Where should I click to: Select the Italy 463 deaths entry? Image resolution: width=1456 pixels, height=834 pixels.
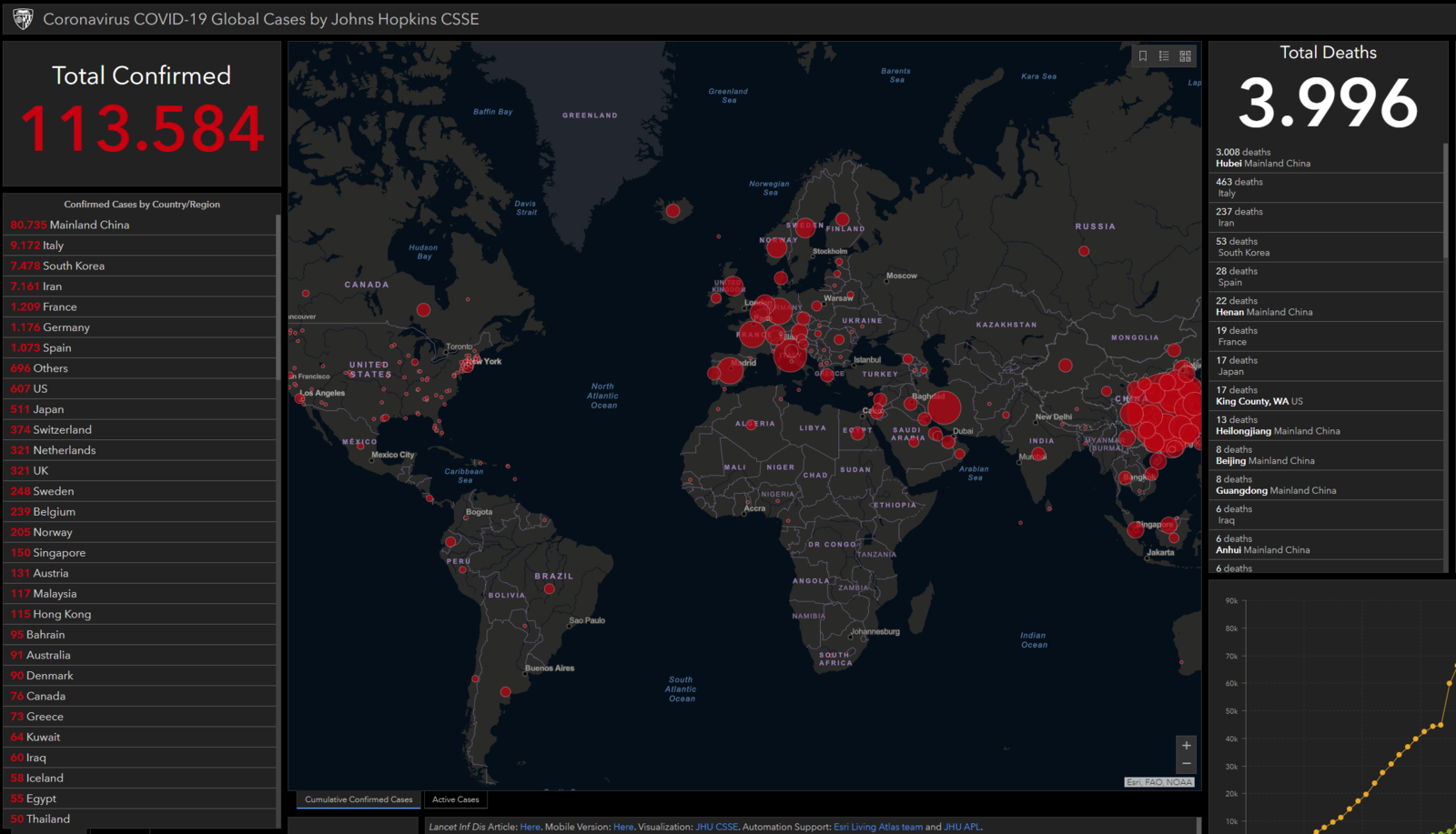[1327, 187]
